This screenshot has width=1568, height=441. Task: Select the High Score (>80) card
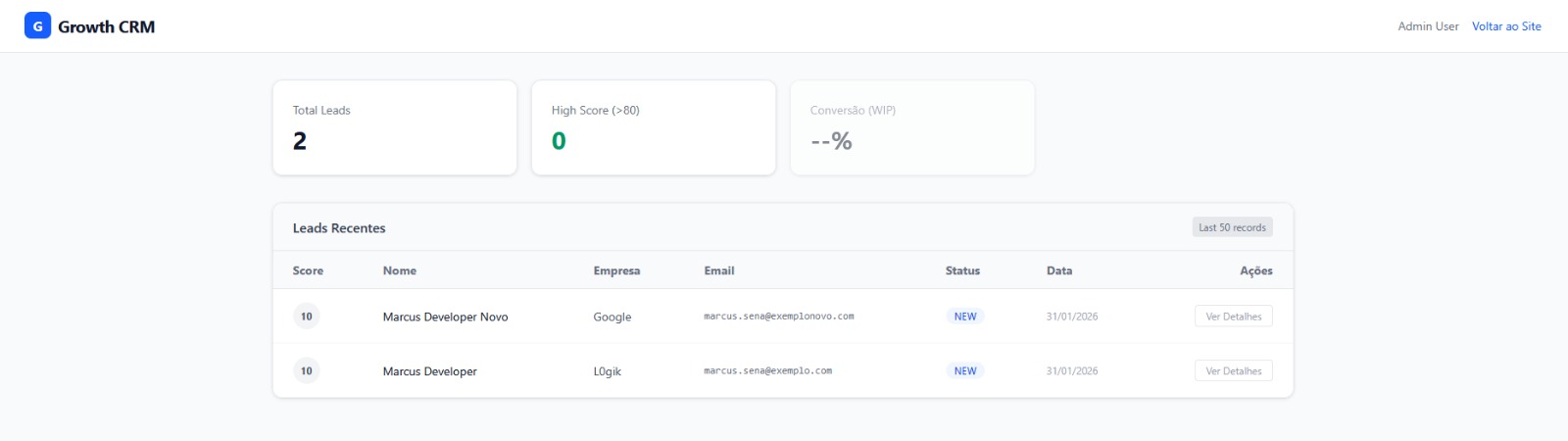pos(653,127)
